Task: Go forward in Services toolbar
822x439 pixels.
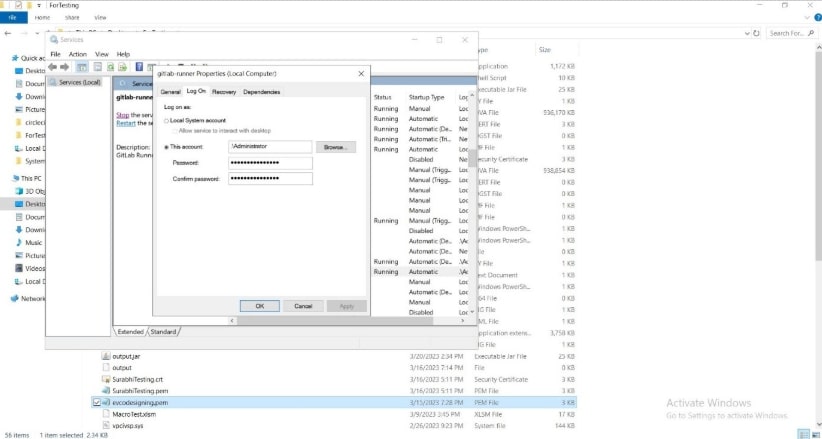Action: click(x=64, y=67)
